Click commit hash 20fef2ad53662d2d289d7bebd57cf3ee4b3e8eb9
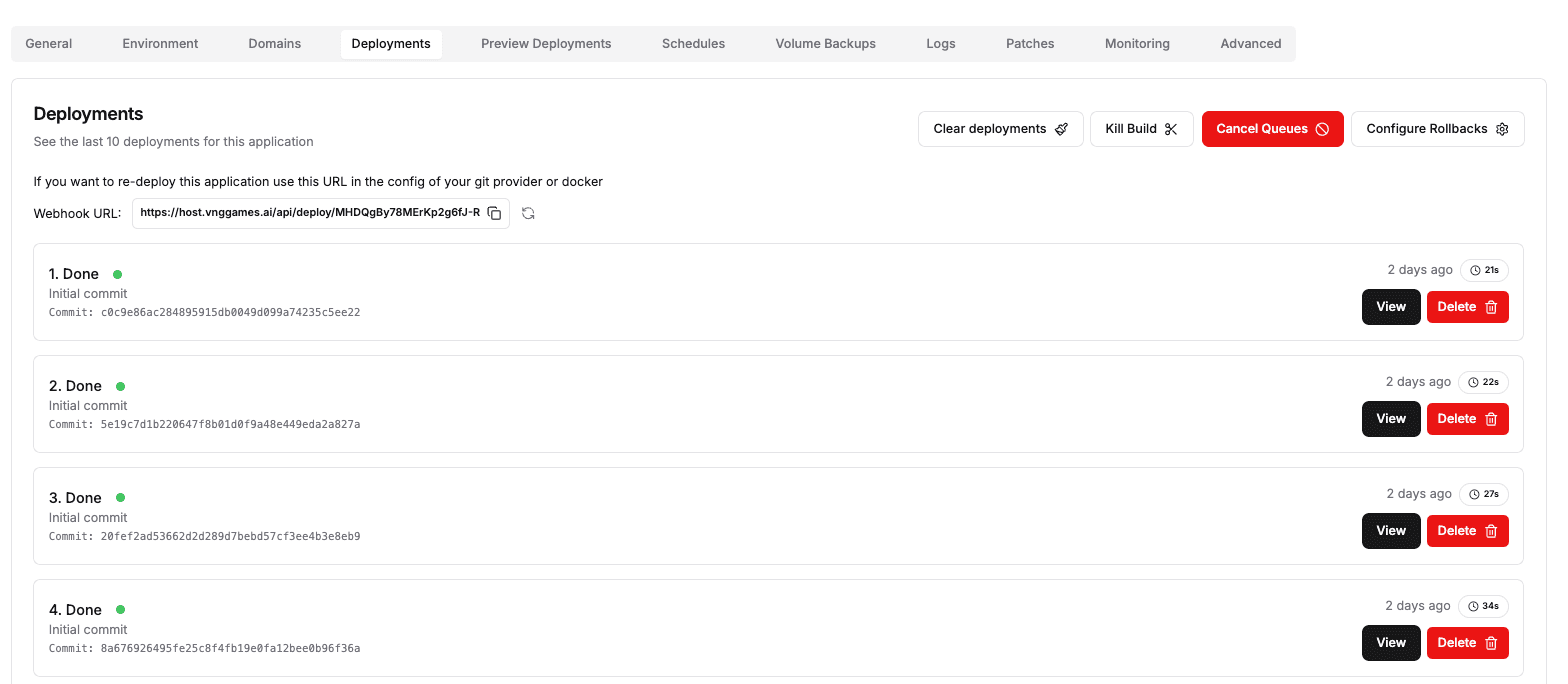The width and height of the screenshot is (1568, 684). [x=230, y=537]
